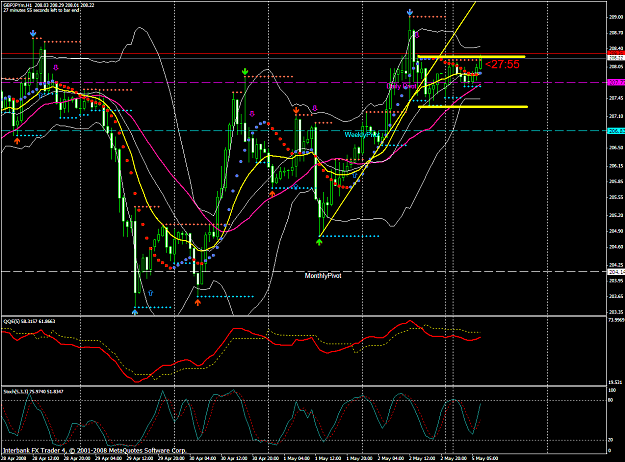Select the upper yellow horizontal line
Viewport: 625px width, 462px height.
[472, 57]
